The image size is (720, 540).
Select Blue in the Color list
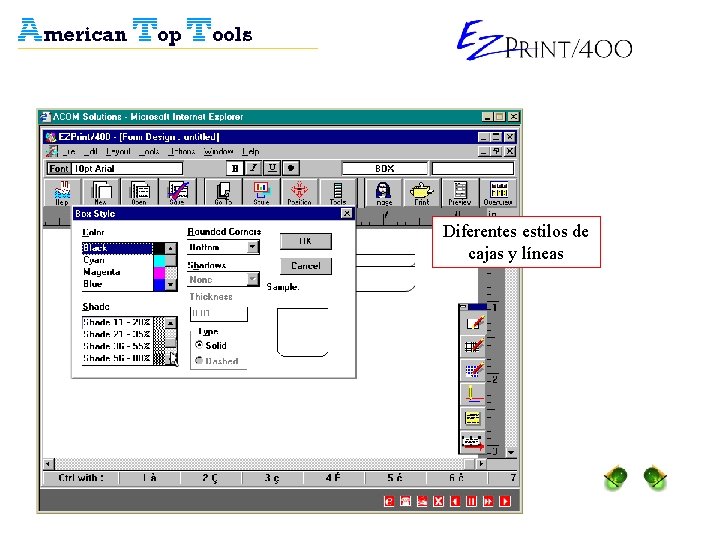pyautogui.click(x=117, y=284)
